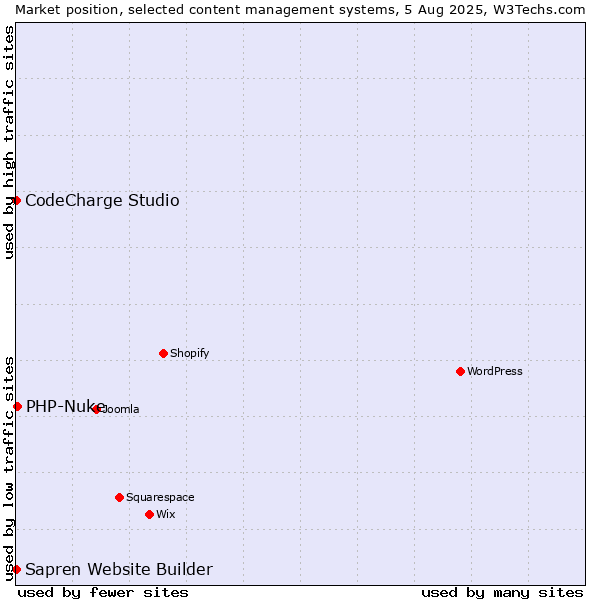600x600 pixels.
Task: Click the 'Shopify' label text
Action: 189,353
